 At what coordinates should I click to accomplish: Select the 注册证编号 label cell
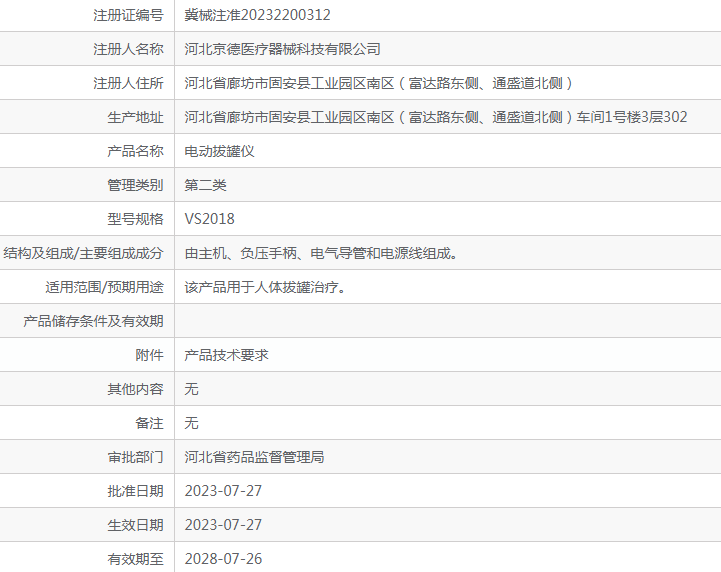[x=128, y=15]
